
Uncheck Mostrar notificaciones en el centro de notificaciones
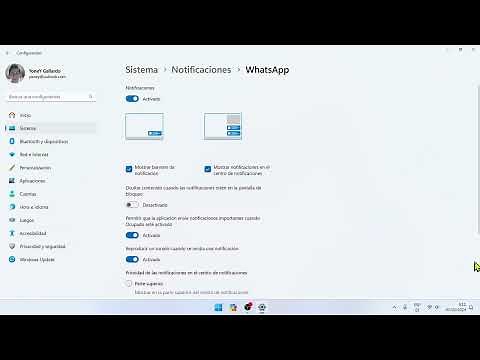point(208,169)
